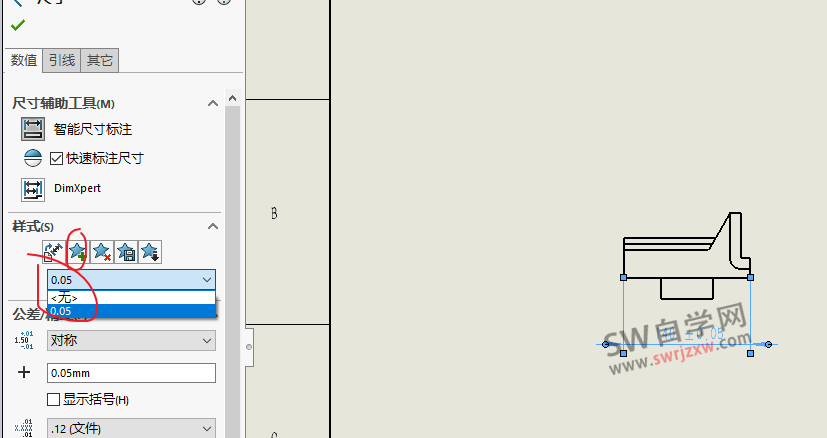Choose <无> in the style list
This screenshot has height=438, width=827.
[131, 298]
